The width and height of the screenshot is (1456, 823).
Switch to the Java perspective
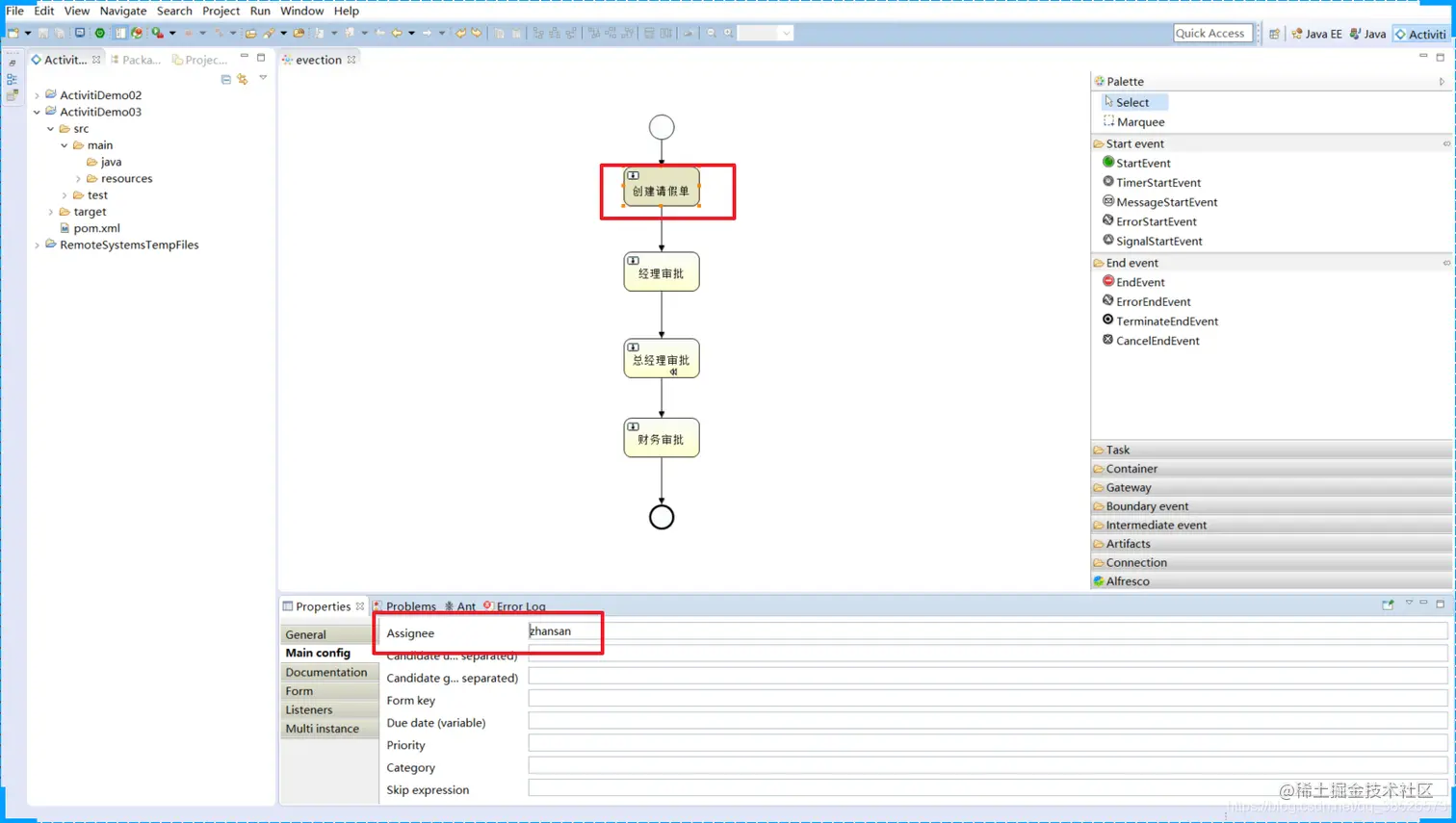[1368, 34]
